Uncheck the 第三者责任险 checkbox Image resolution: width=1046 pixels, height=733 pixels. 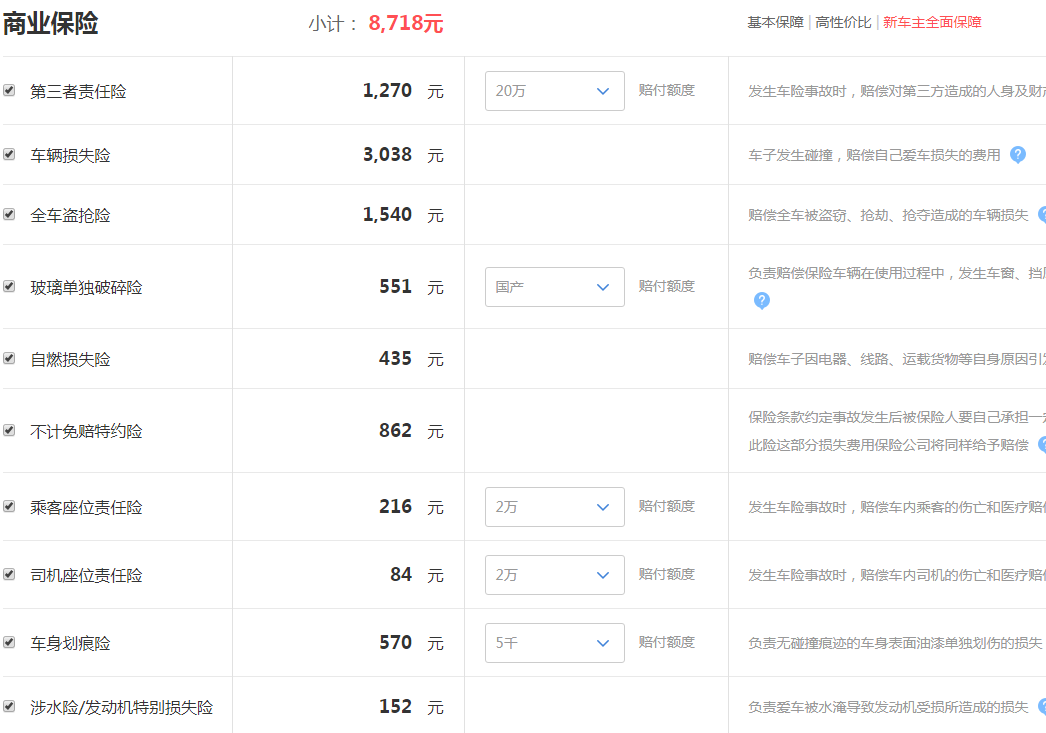(x=9, y=90)
